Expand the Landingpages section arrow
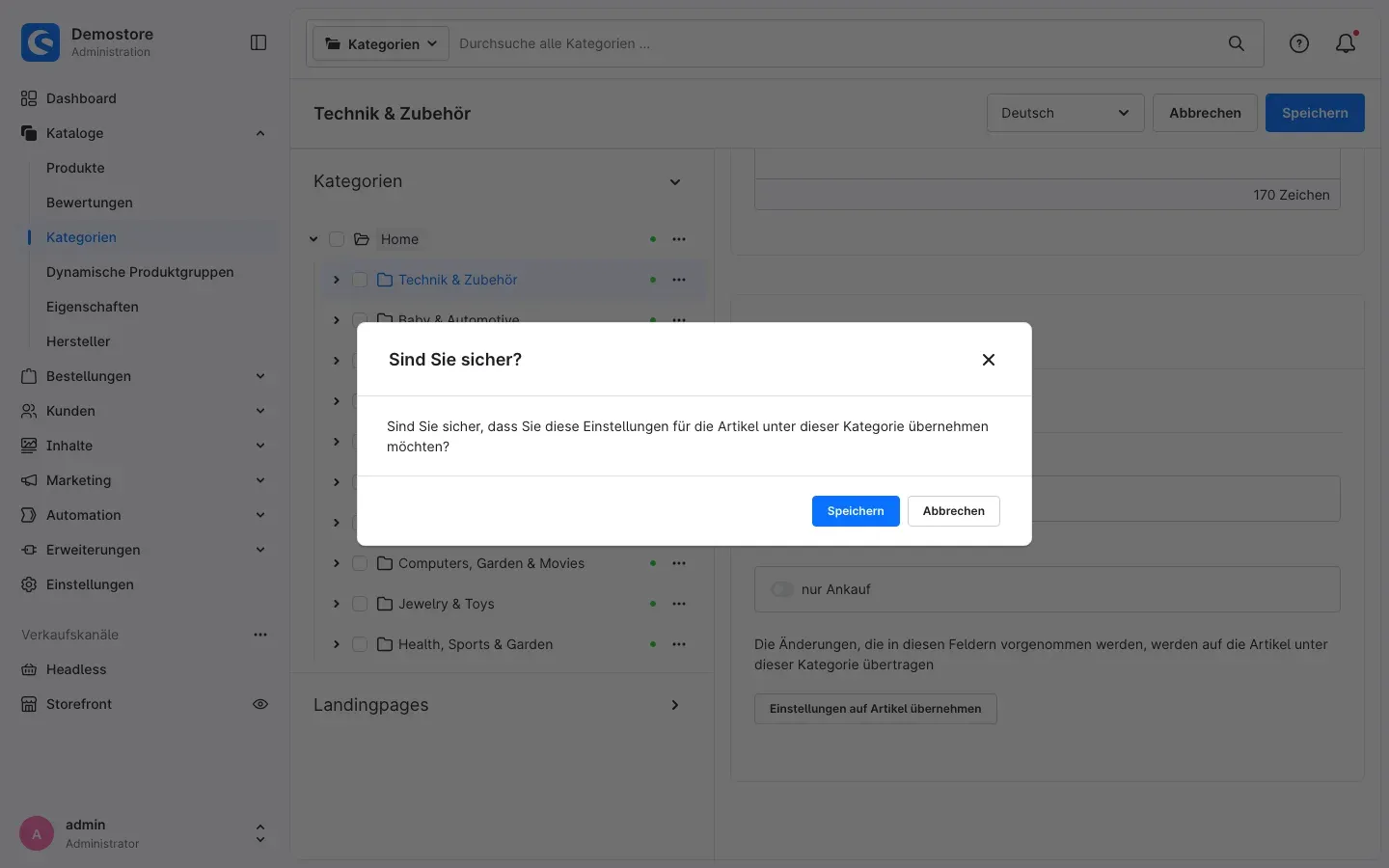 point(675,705)
